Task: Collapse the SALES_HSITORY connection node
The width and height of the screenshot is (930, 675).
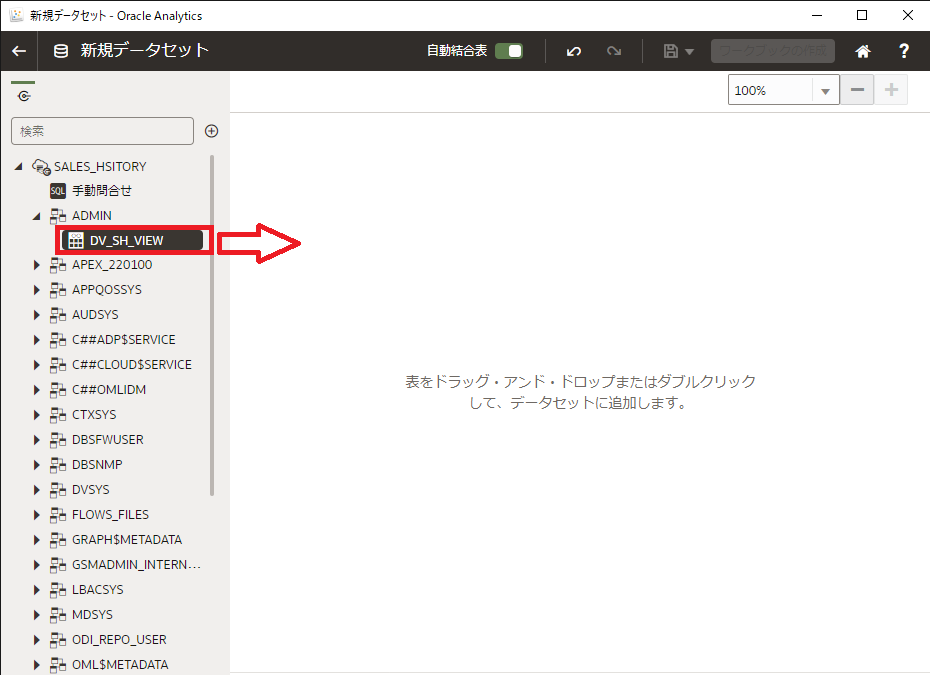Action: 19,166
